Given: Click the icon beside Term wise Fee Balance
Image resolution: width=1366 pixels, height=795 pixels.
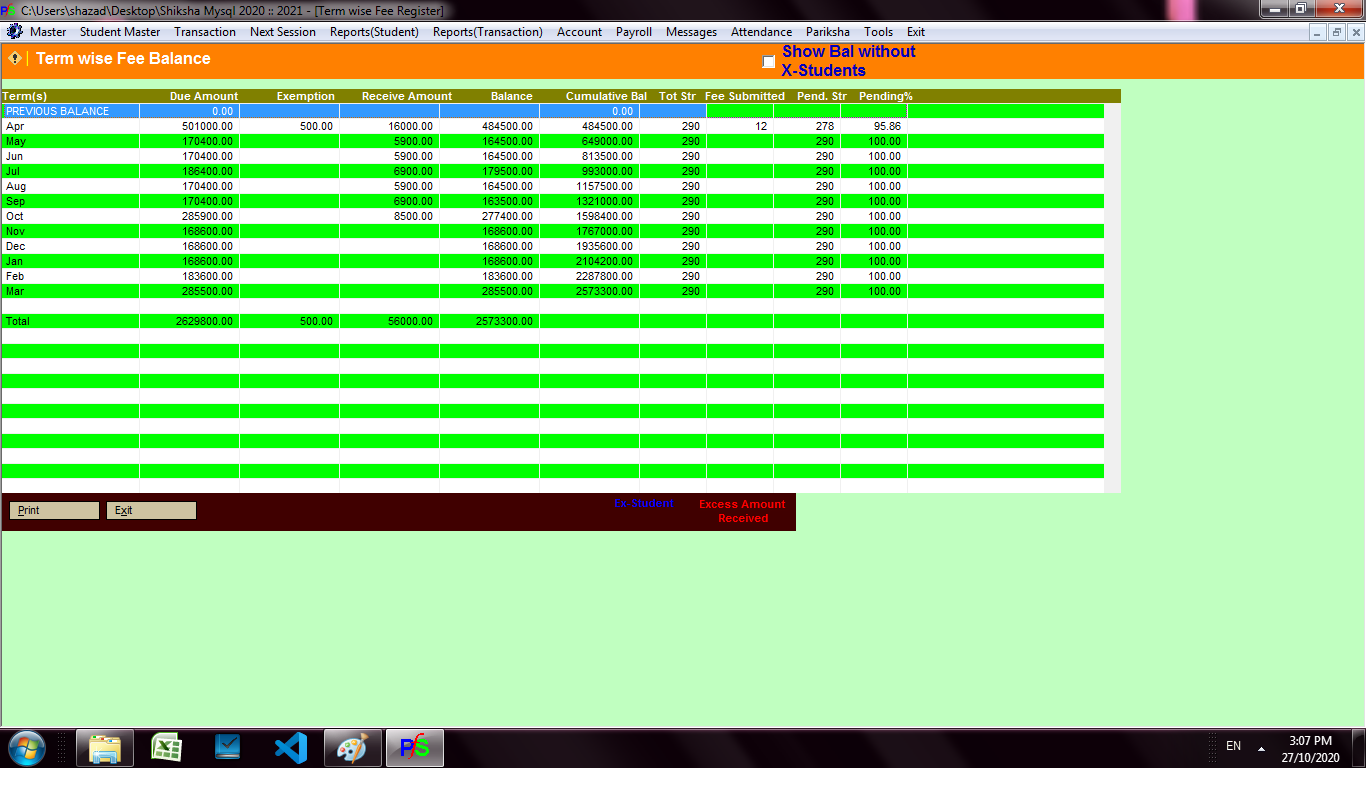Looking at the screenshot, I should pyautogui.click(x=15, y=58).
